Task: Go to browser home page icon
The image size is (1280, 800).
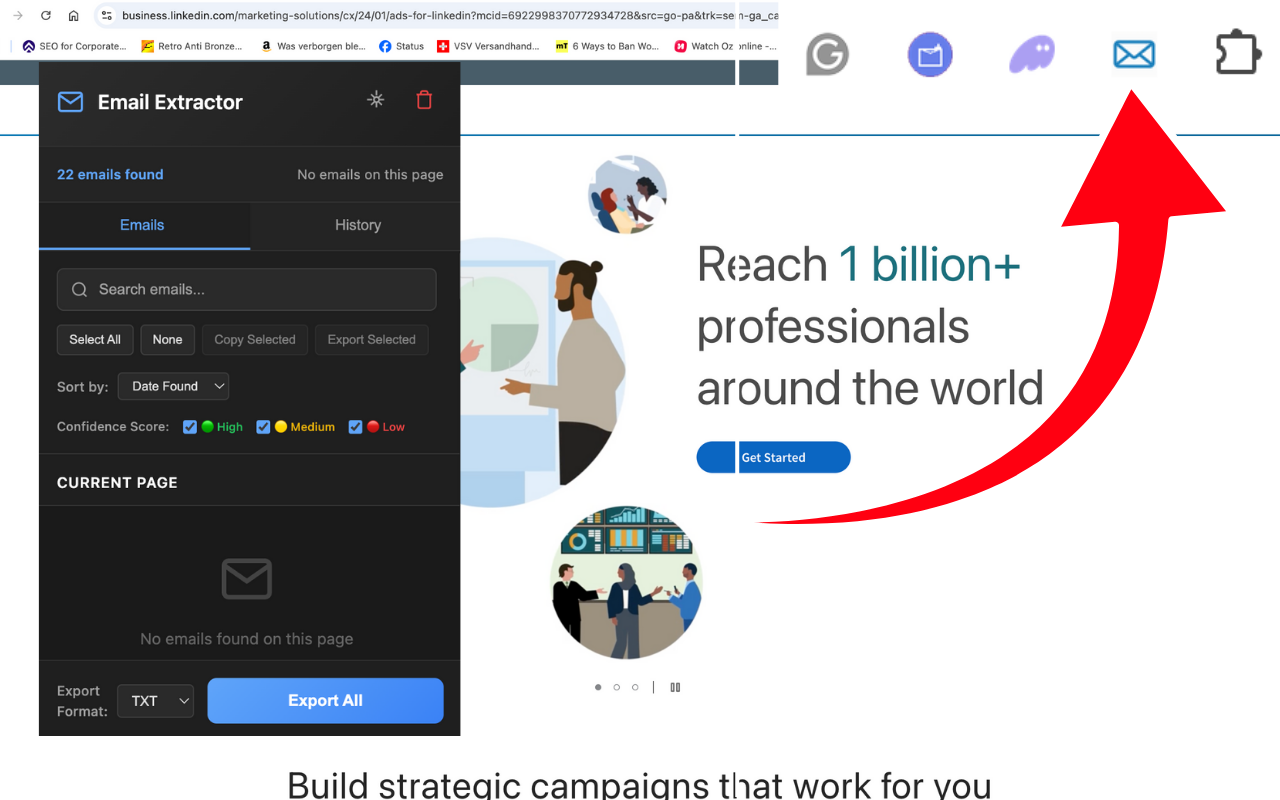Action: tap(73, 16)
